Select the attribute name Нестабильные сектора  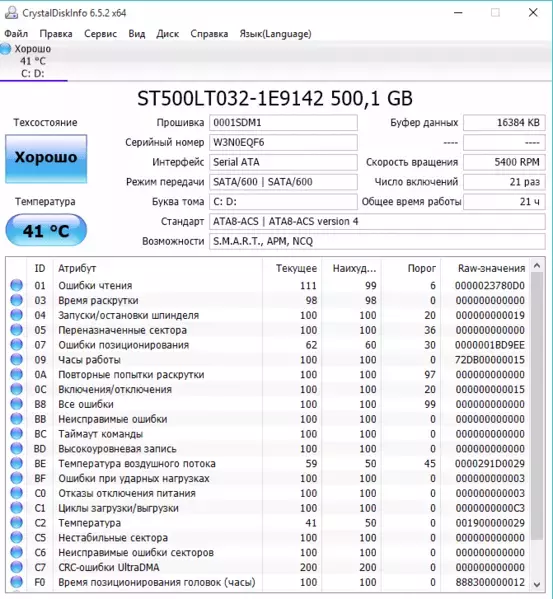[113, 537]
